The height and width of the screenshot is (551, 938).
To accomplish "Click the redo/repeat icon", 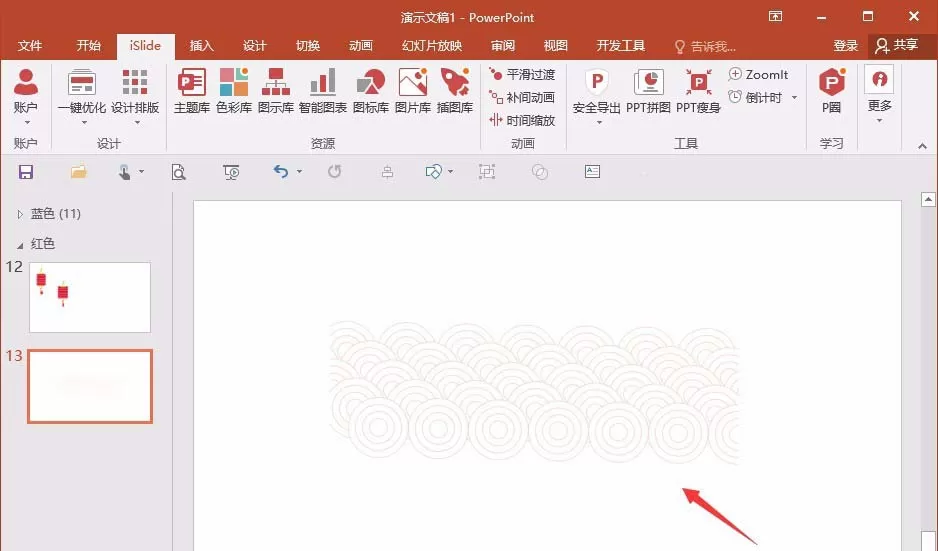I will 334,172.
